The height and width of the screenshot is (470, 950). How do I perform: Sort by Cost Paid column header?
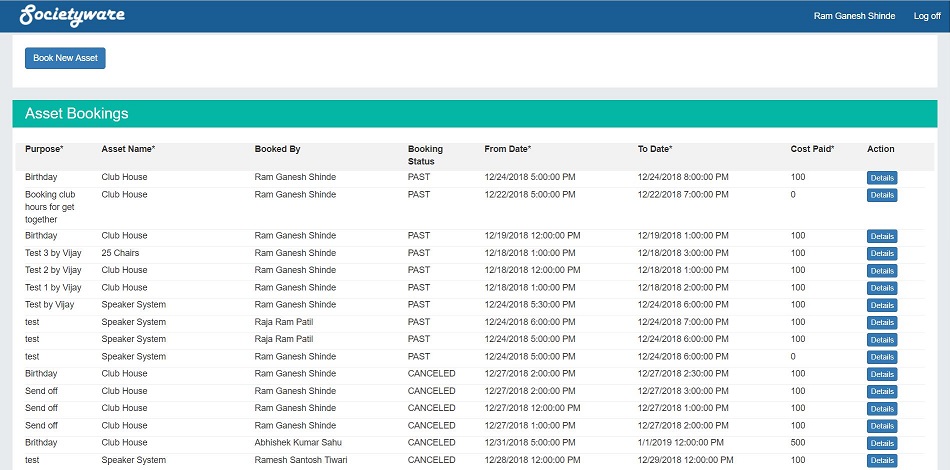click(x=812, y=149)
